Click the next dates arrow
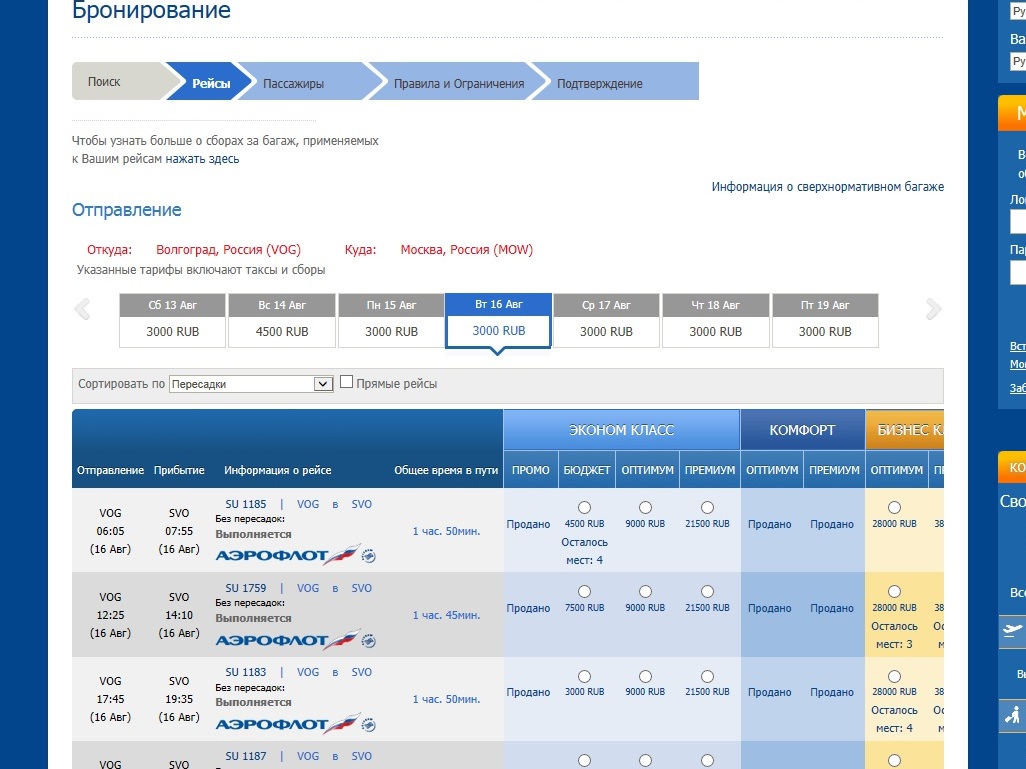1026x769 pixels. (933, 310)
